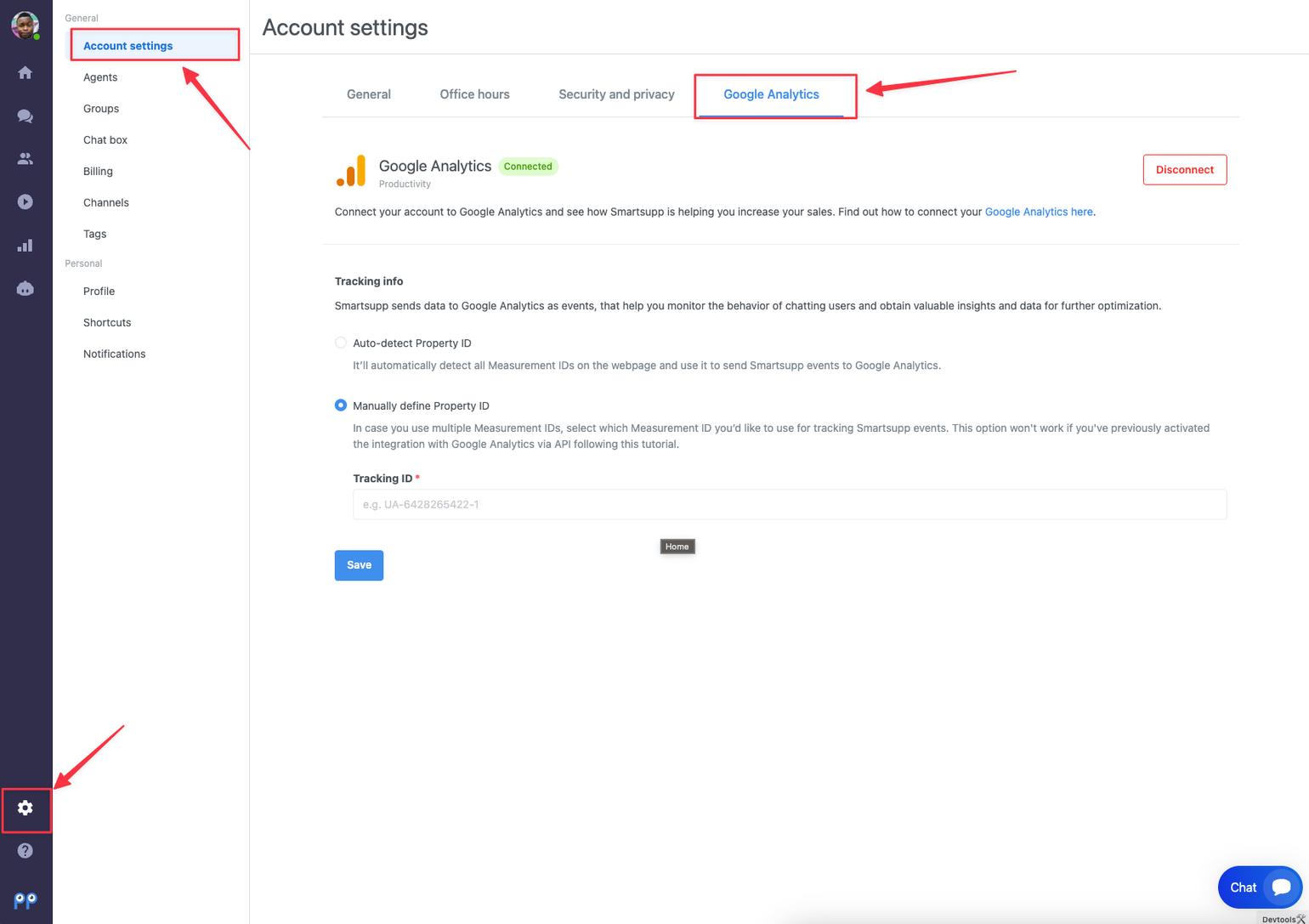Open the Help question-mark icon
Screen dimensions: 1309x924
pos(25,850)
